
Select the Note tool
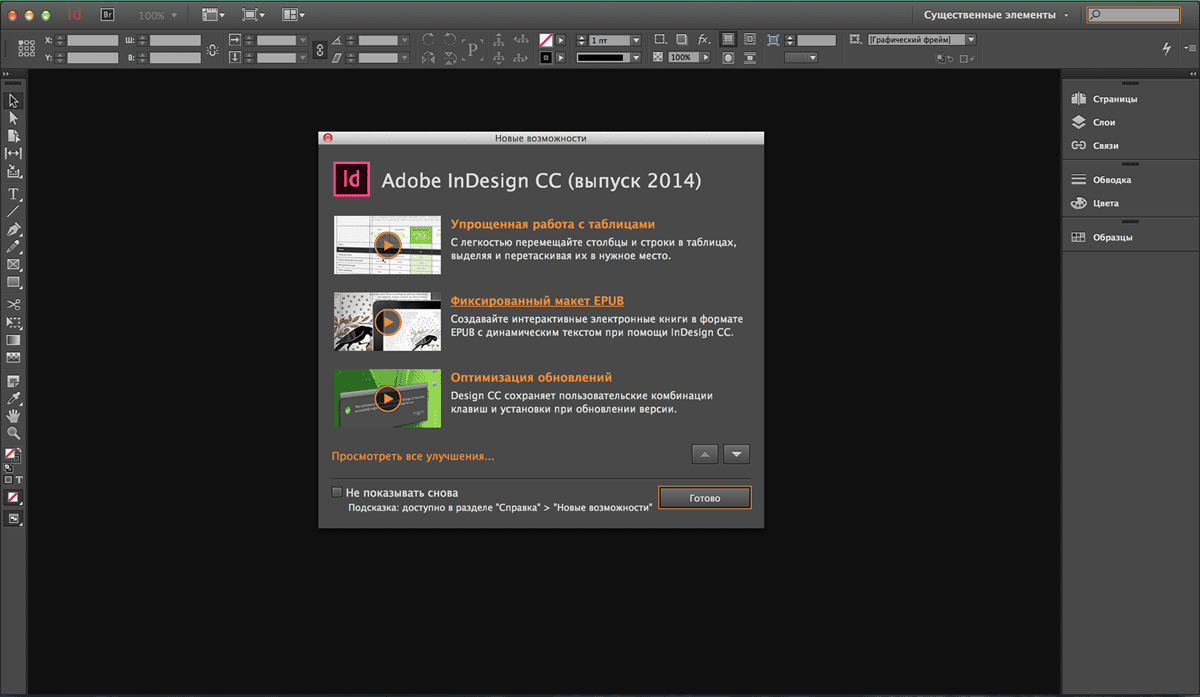(14, 381)
